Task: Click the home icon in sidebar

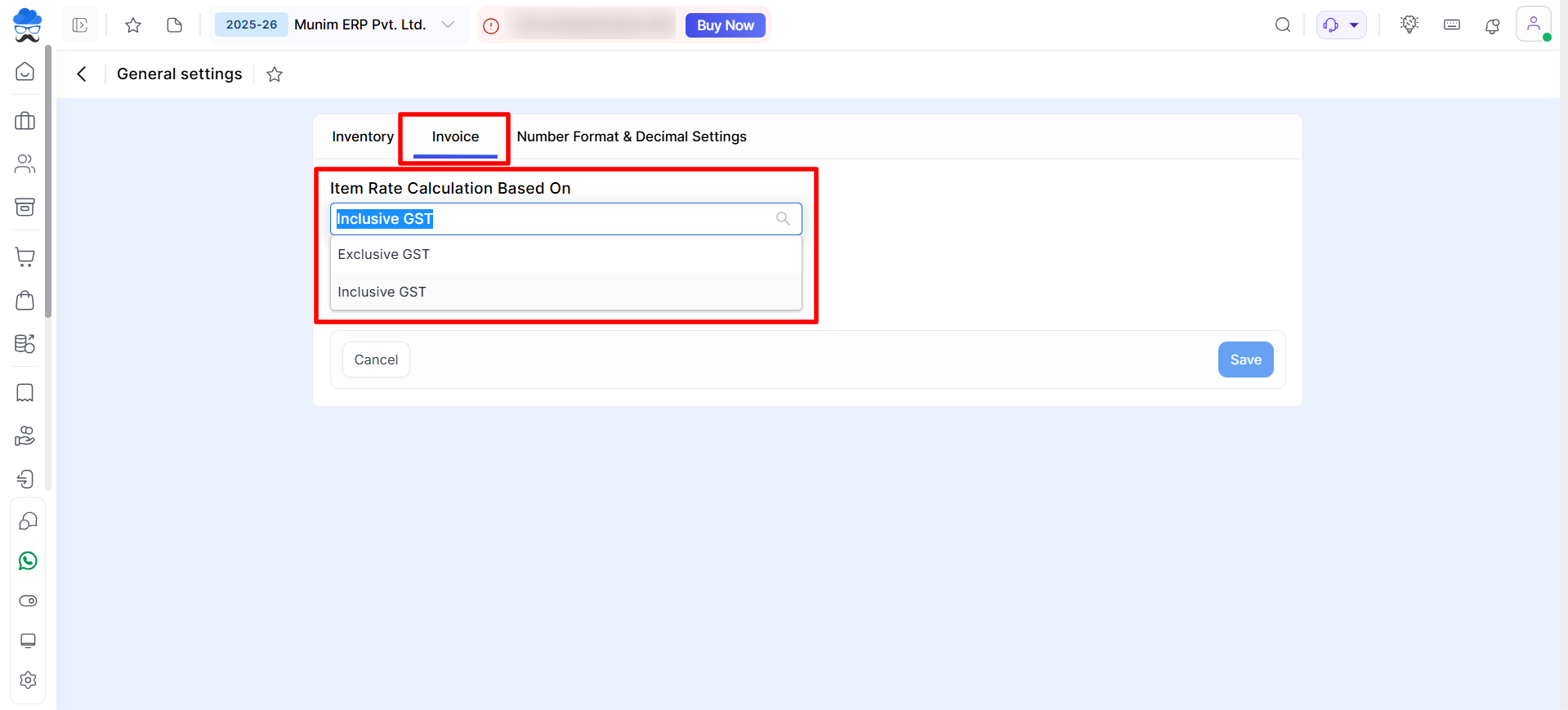Action: [25, 72]
